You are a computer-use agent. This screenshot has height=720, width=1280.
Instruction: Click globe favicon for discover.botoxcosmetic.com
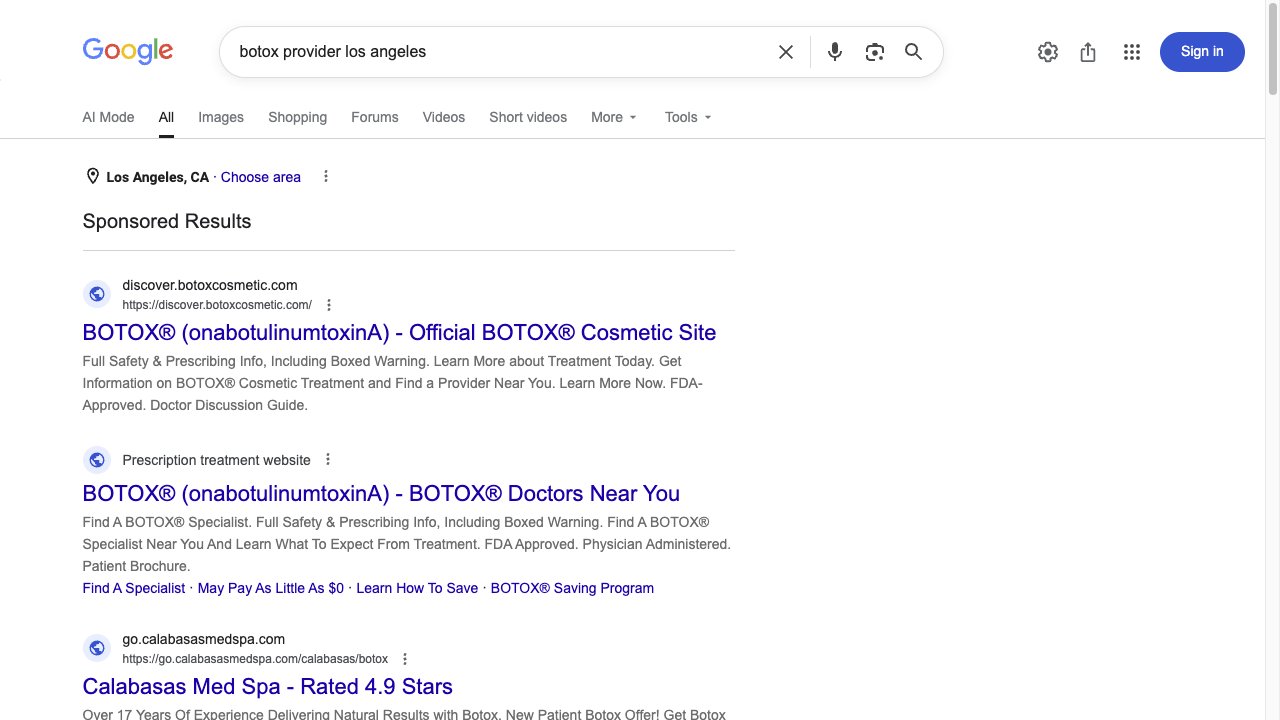[x=97, y=294]
